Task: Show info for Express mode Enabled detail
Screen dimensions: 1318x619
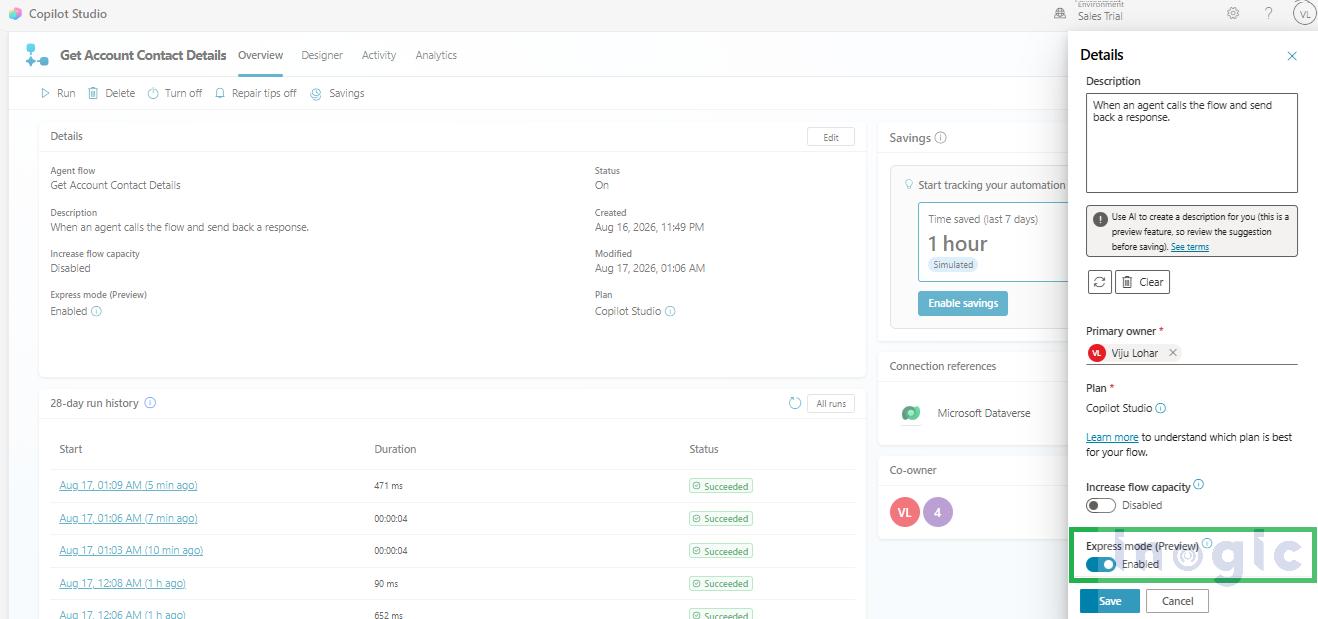Action: [97, 311]
